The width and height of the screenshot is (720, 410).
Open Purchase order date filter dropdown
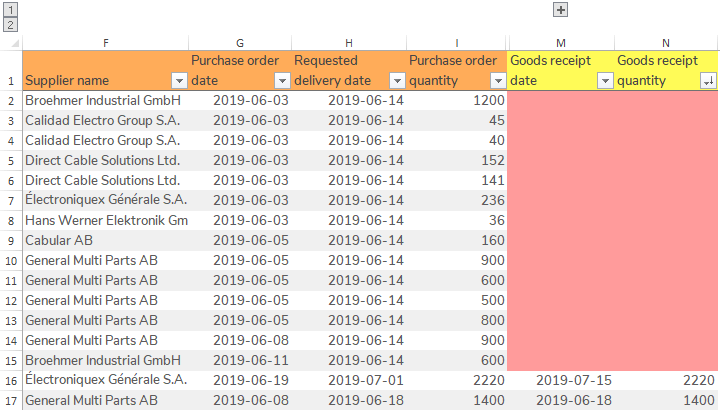281,81
